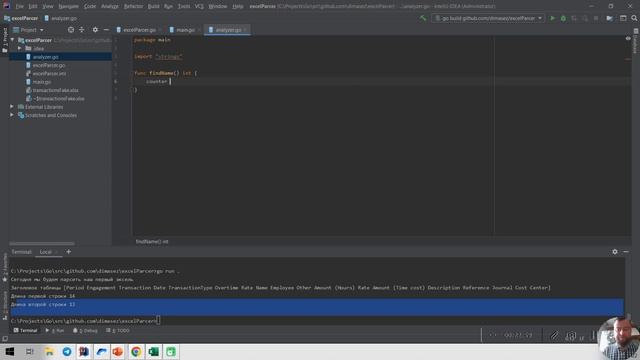Open the Build menu

click(x=153, y=6)
